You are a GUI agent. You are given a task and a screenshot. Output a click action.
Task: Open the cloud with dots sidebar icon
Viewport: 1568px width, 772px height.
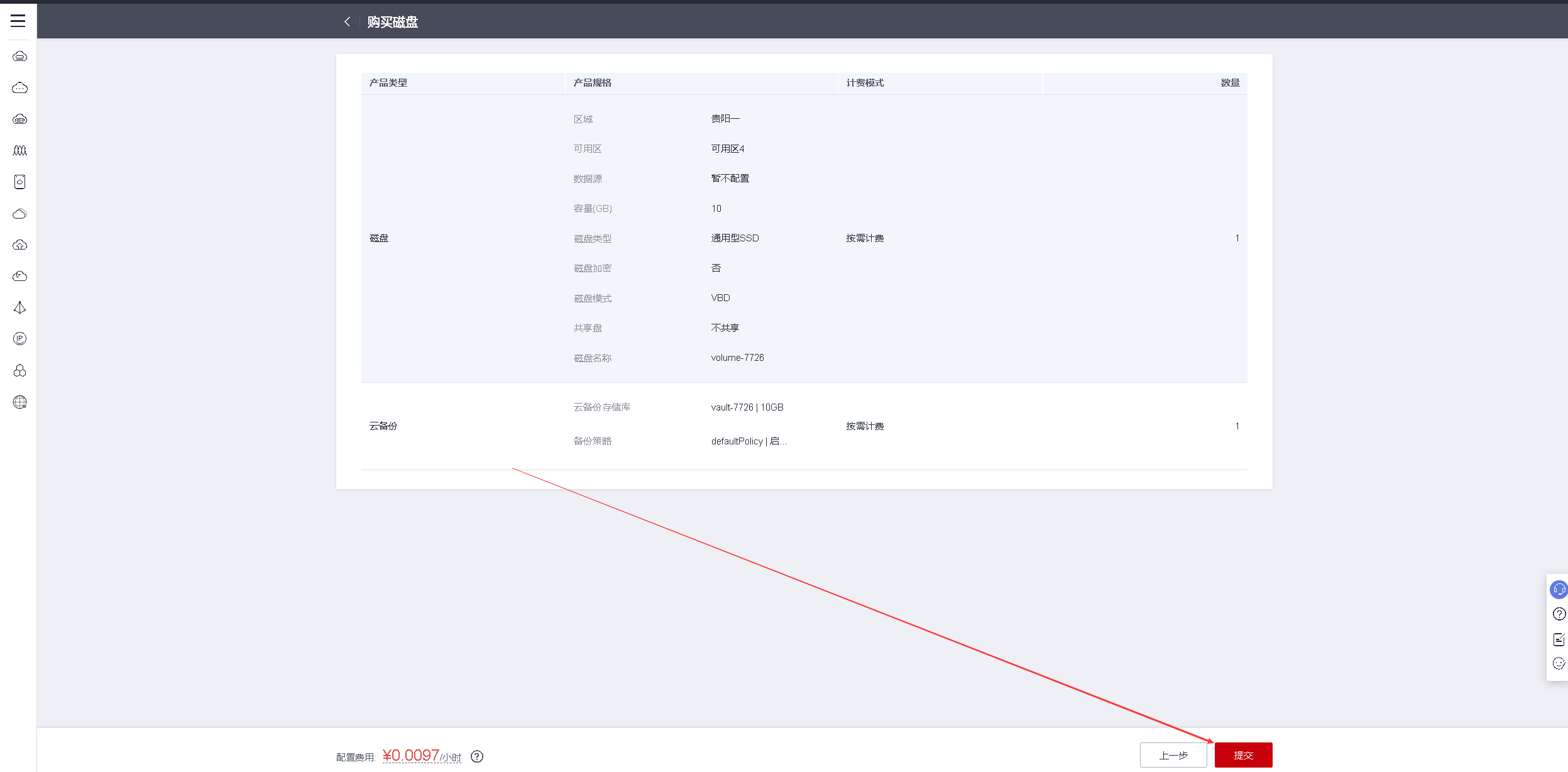pyautogui.click(x=19, y=87)
